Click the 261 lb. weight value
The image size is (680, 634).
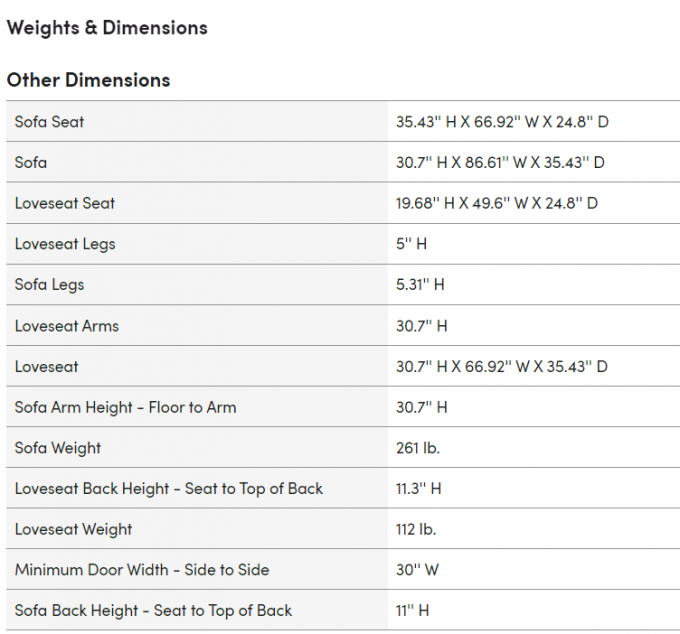418,448
